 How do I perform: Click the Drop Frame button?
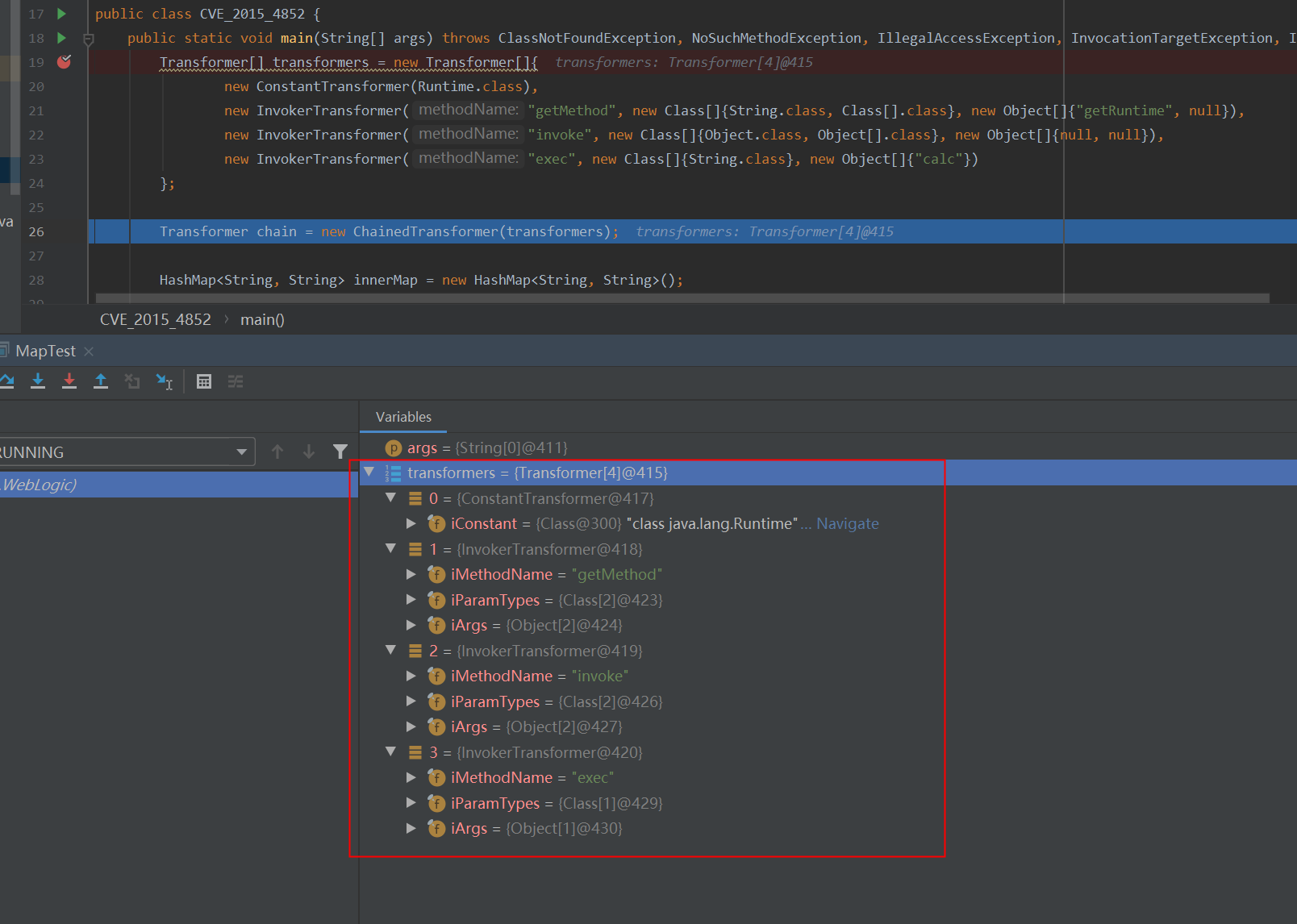pos(132,381)
